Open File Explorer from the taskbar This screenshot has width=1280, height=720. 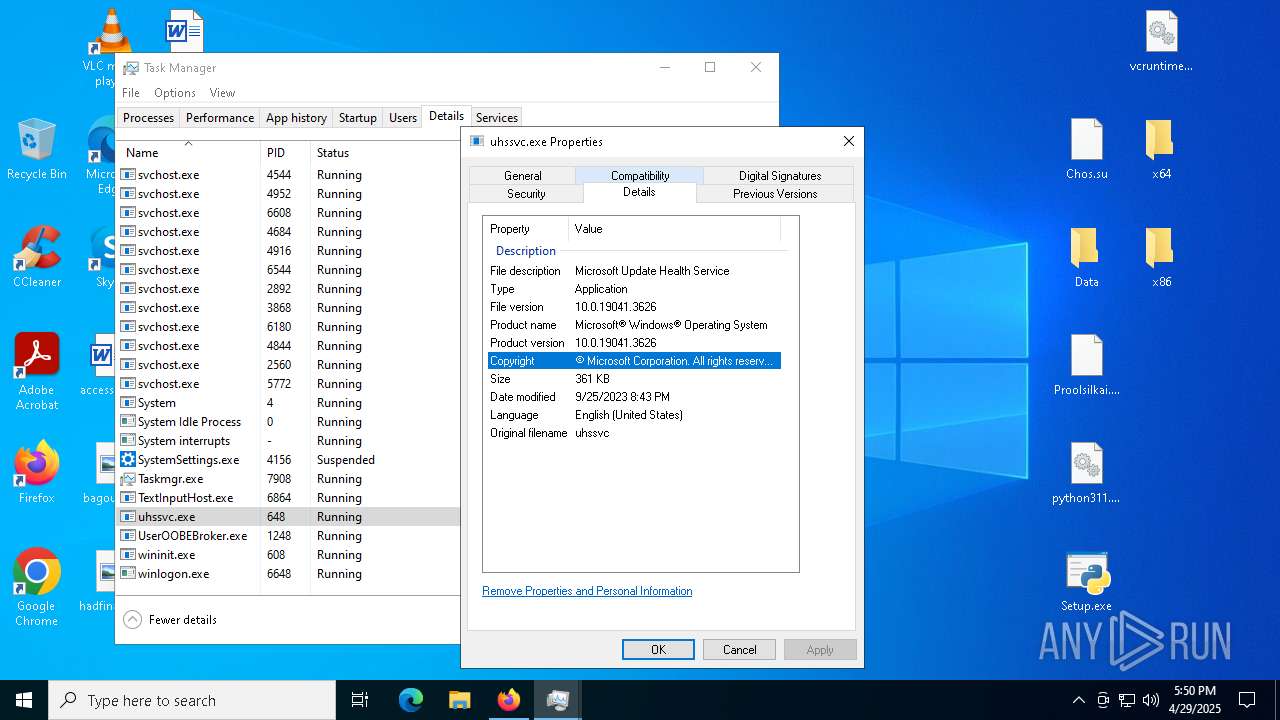(460, 700)
